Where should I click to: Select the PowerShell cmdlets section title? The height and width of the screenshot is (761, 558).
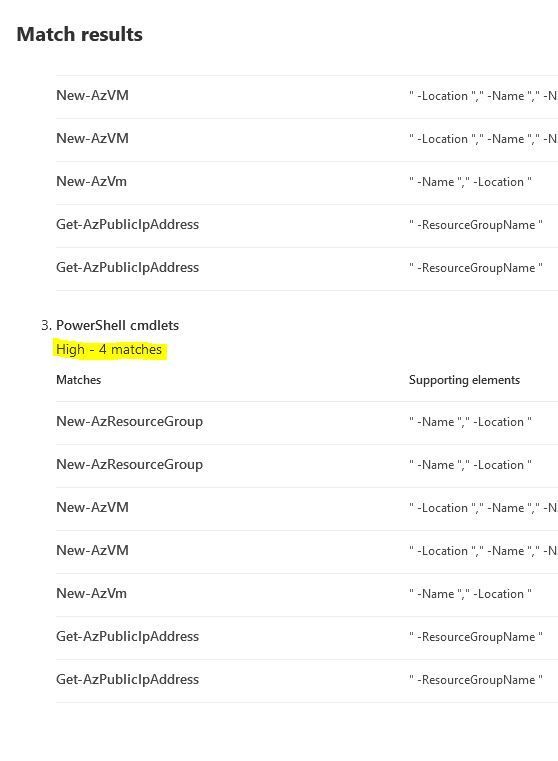pos(117,325)
